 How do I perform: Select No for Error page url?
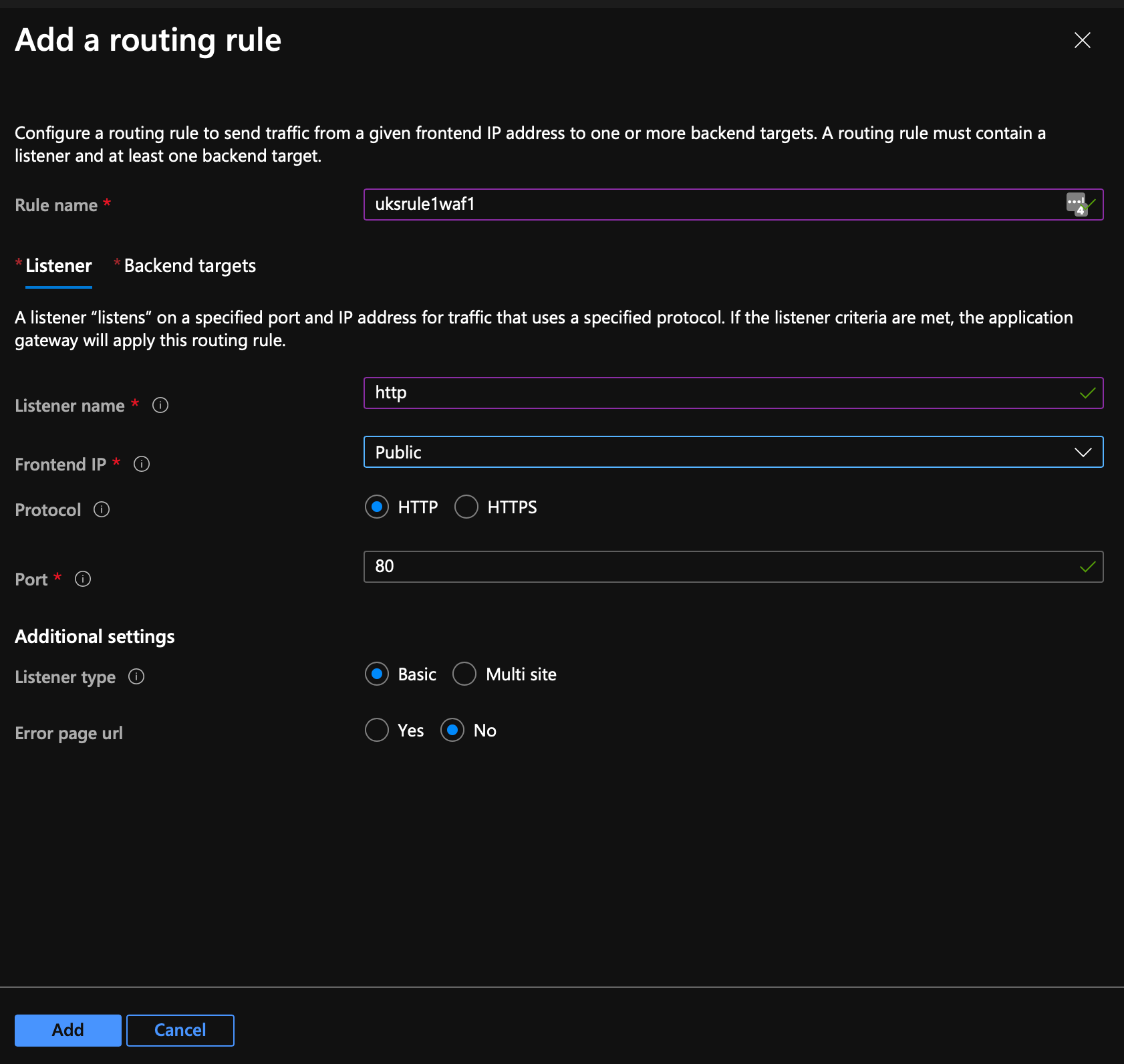point(452,730)
